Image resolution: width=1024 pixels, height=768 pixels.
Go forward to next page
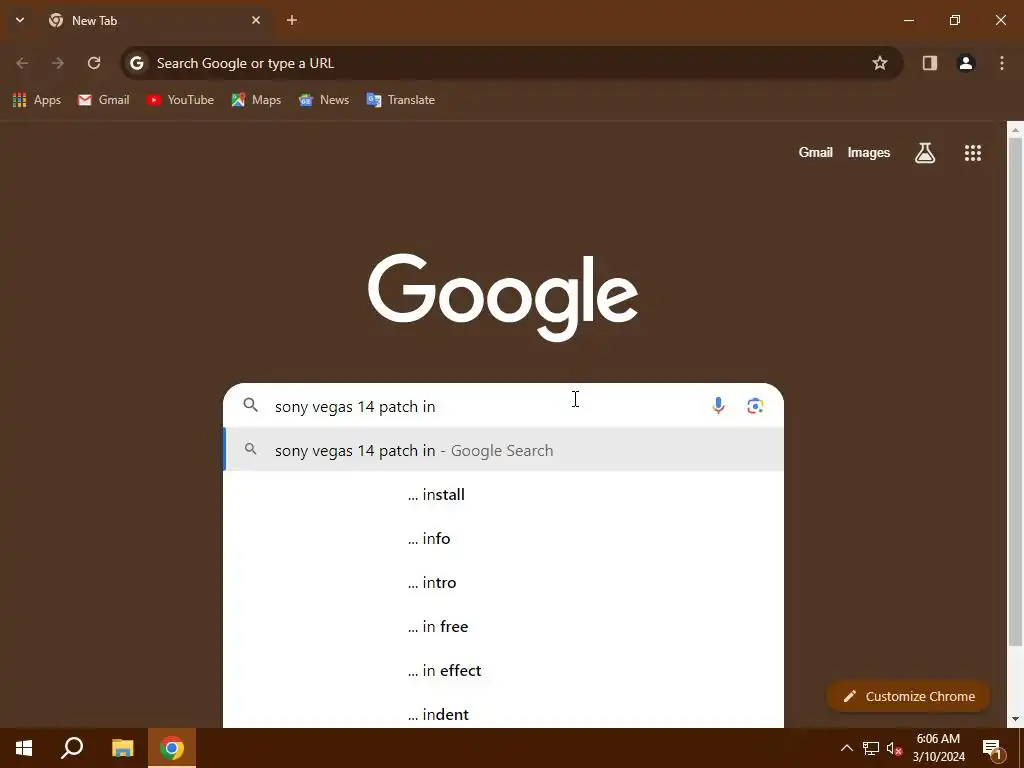pos(58,63)
